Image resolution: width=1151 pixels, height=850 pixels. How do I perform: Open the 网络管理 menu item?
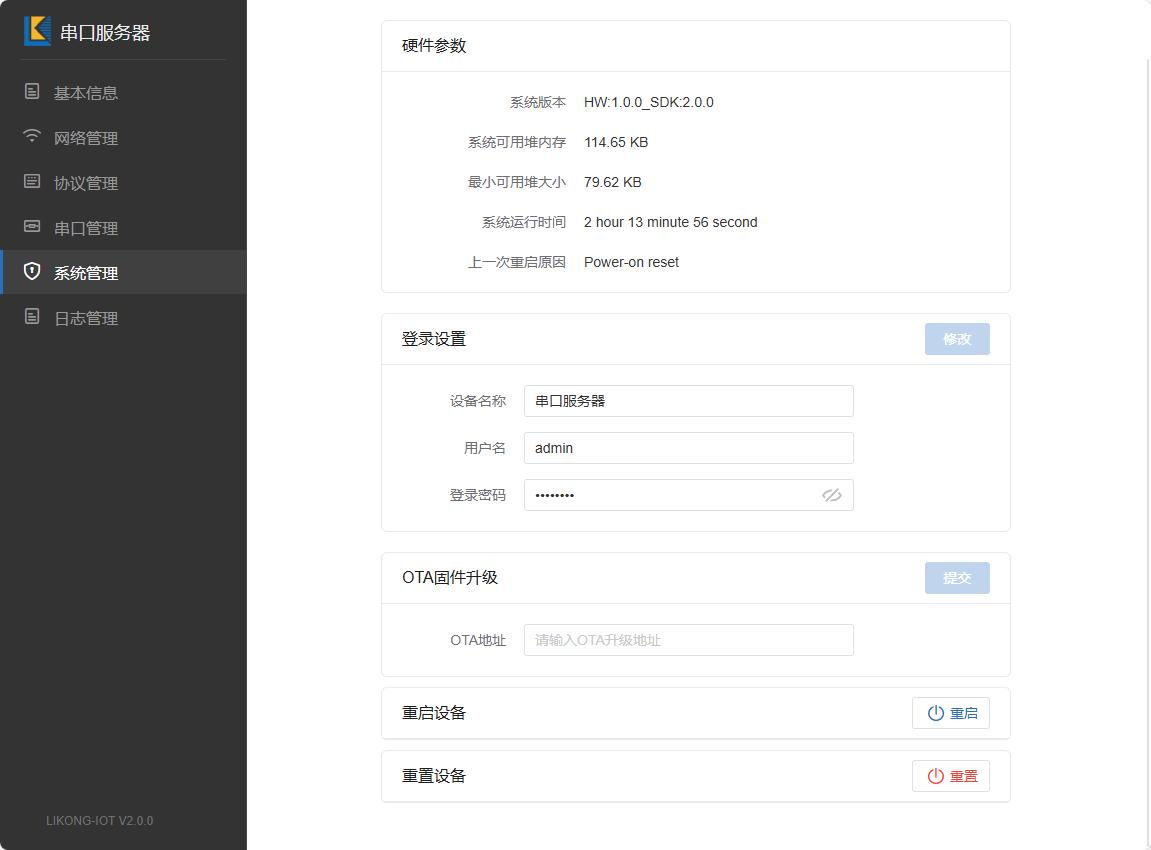coord(123,137)
